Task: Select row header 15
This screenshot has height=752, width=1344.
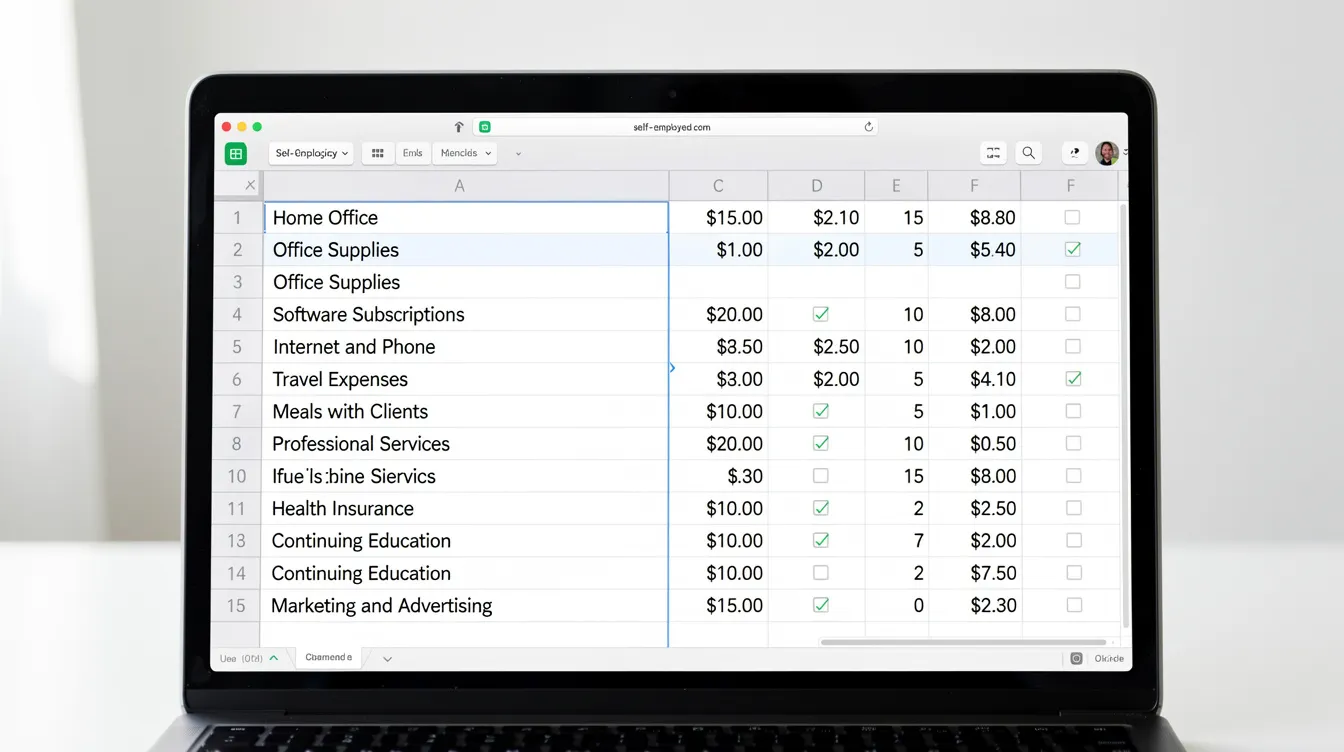Action: pos(237,605)
